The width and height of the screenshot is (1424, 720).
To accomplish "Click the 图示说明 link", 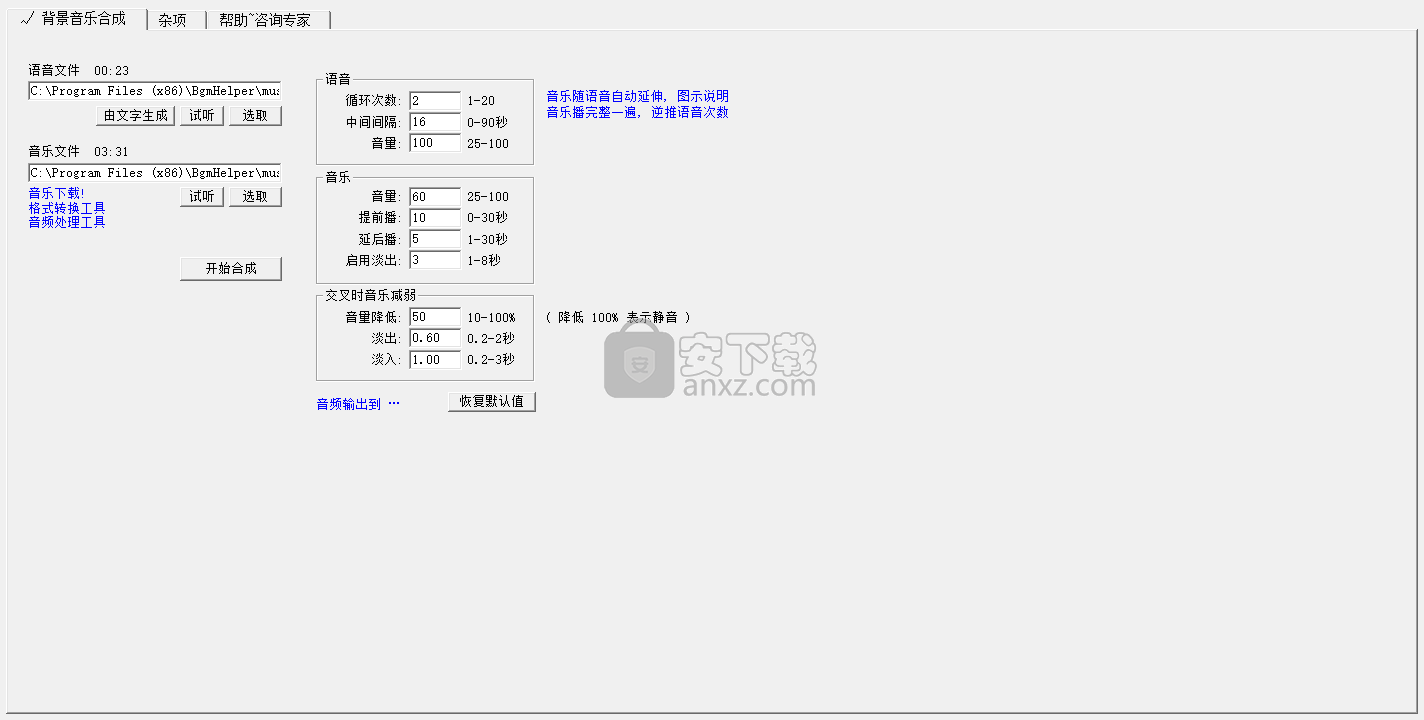I will point(703,97).
